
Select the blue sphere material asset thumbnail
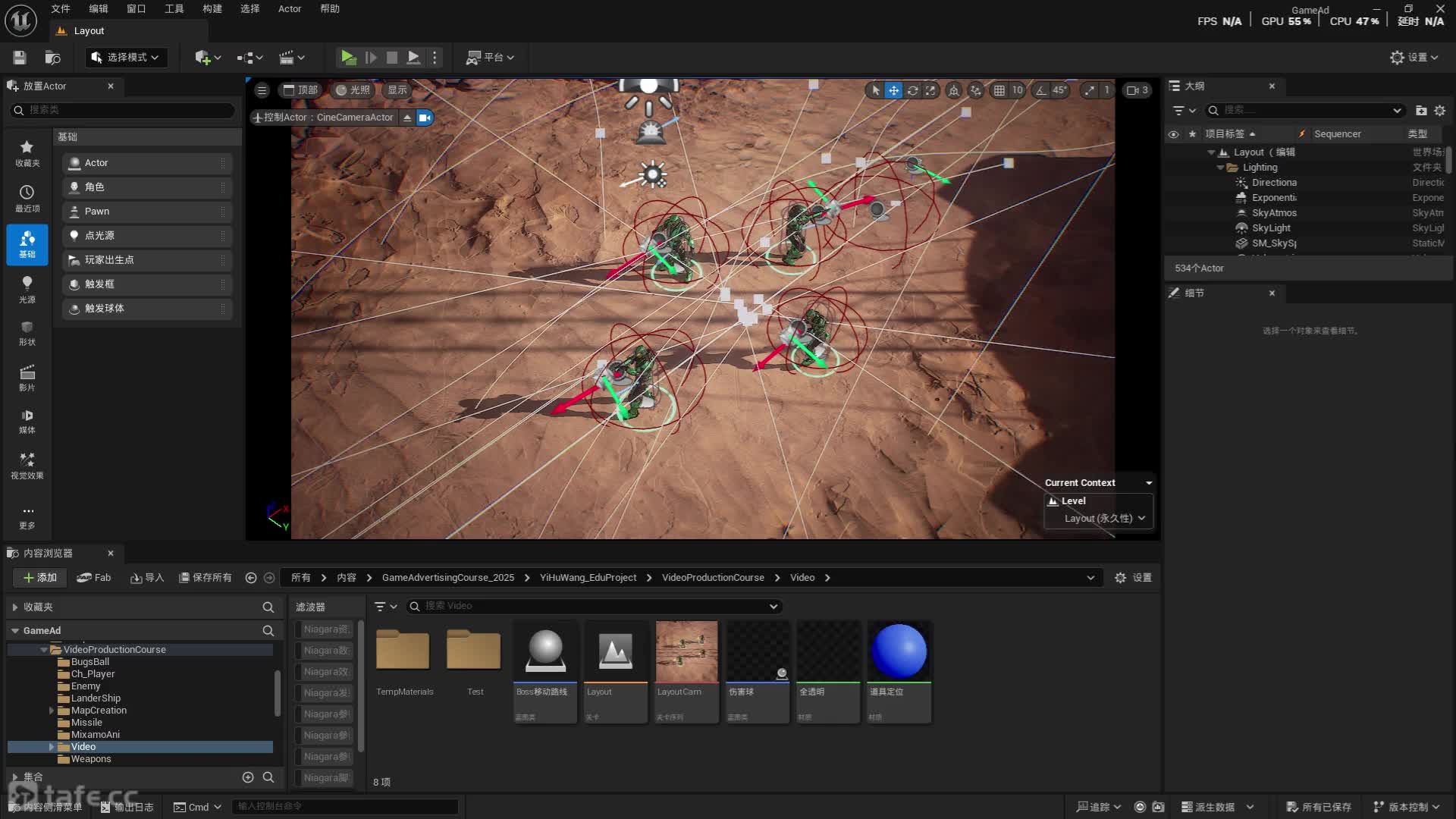click(x=899, y=651)
